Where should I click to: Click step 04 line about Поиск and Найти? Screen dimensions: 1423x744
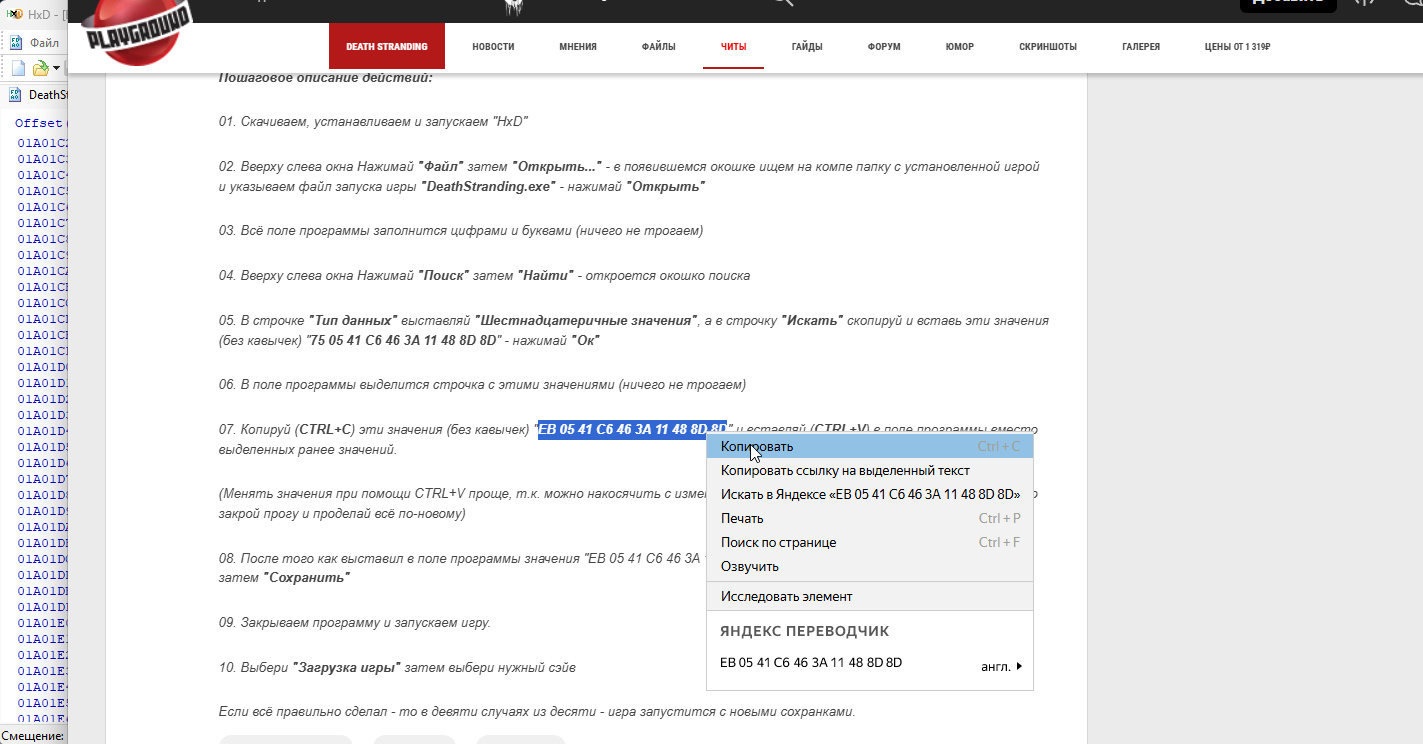[x=484, y=275]
